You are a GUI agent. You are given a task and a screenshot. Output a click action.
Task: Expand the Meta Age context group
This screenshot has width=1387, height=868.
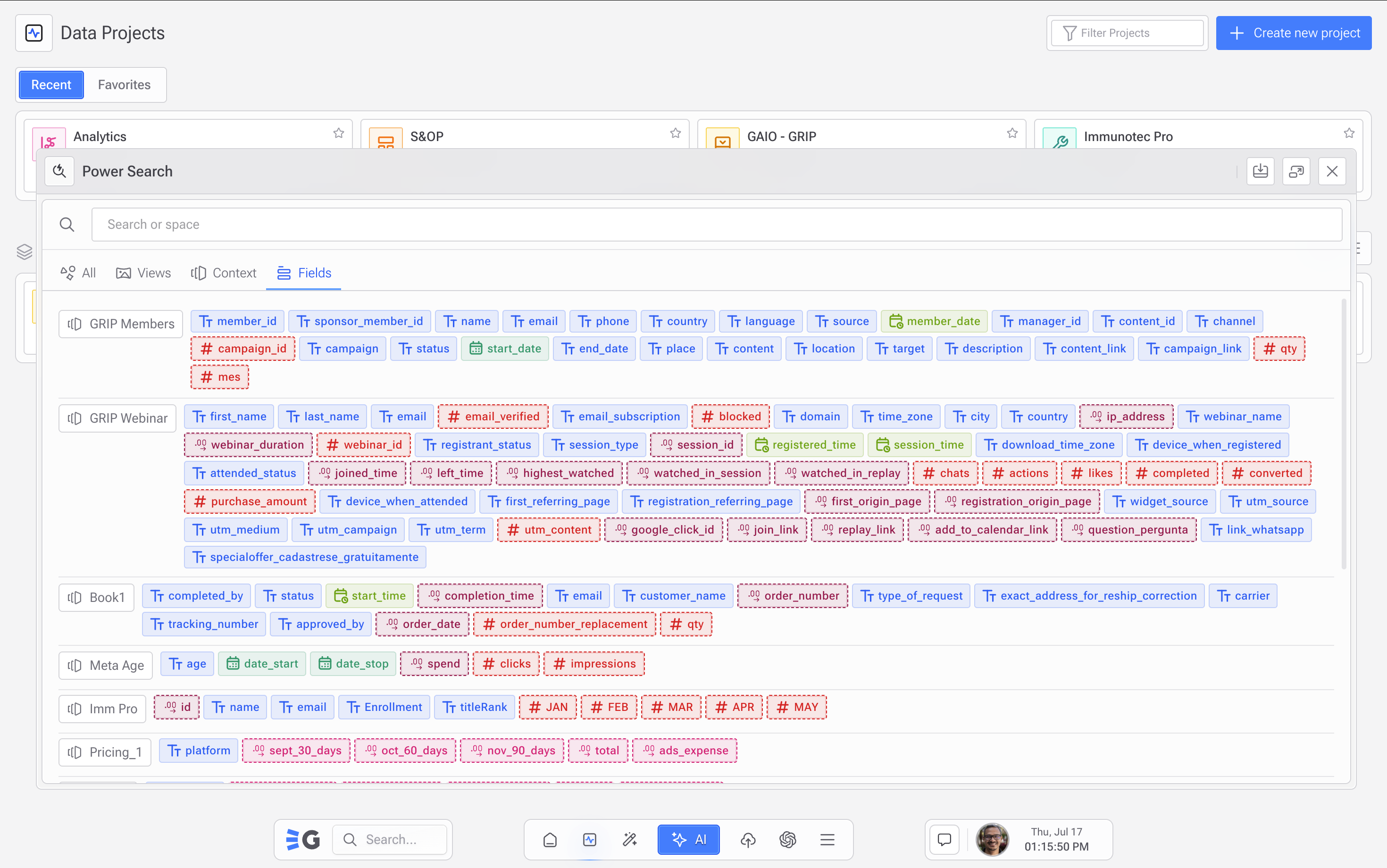pos(106,665)
